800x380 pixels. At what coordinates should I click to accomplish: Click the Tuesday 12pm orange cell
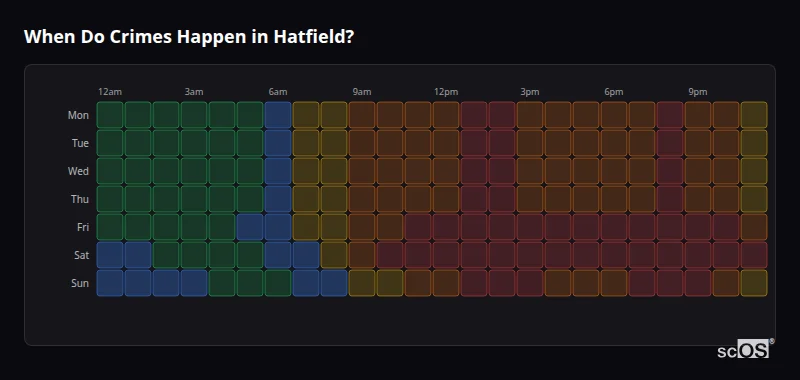tap(445, 143)
